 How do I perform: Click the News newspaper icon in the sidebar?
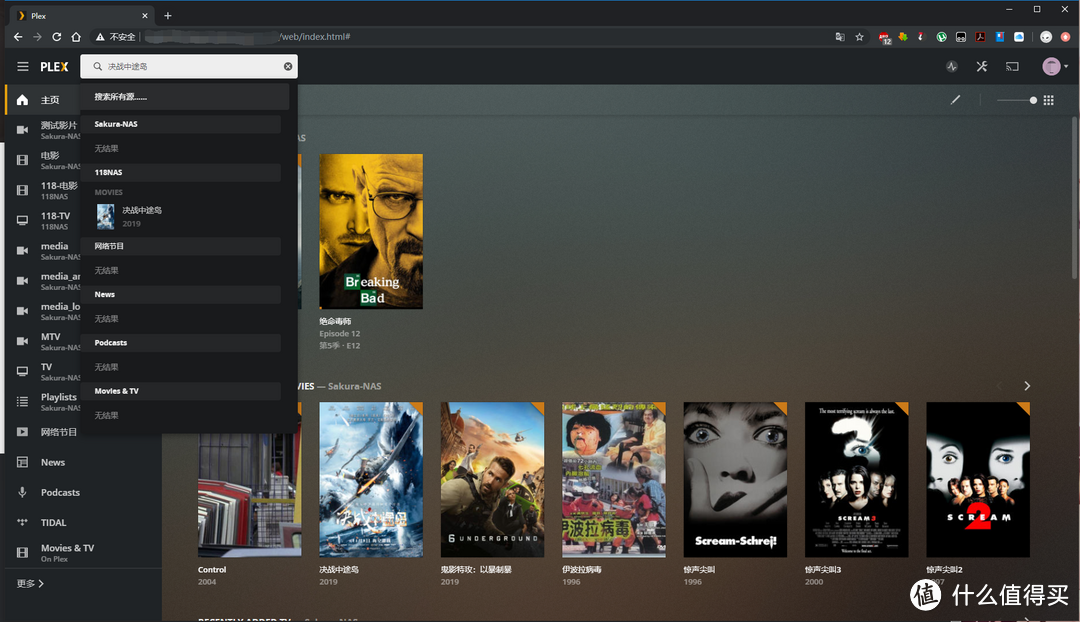click(22, 462)
